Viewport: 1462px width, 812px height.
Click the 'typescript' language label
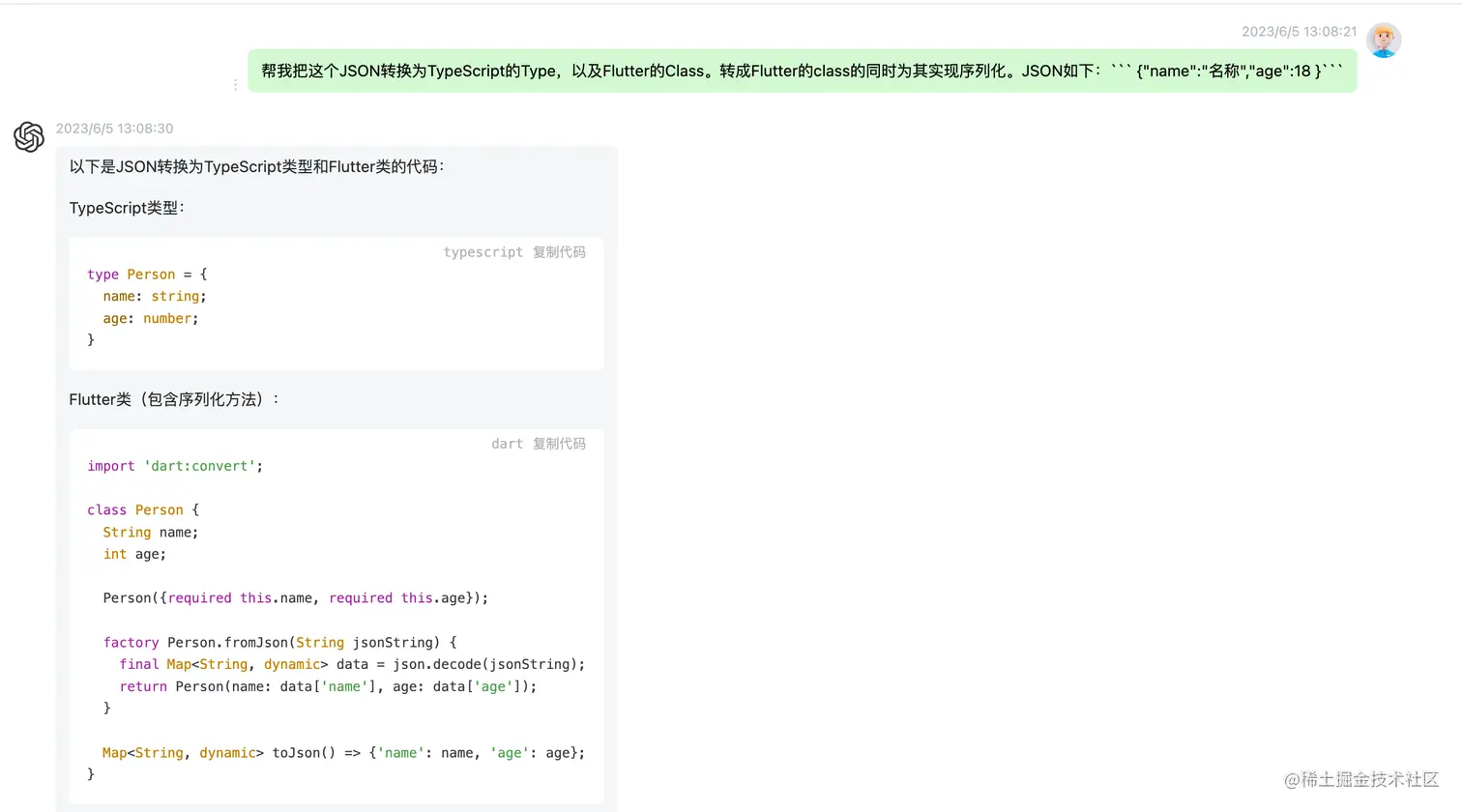tap(482, 252)
